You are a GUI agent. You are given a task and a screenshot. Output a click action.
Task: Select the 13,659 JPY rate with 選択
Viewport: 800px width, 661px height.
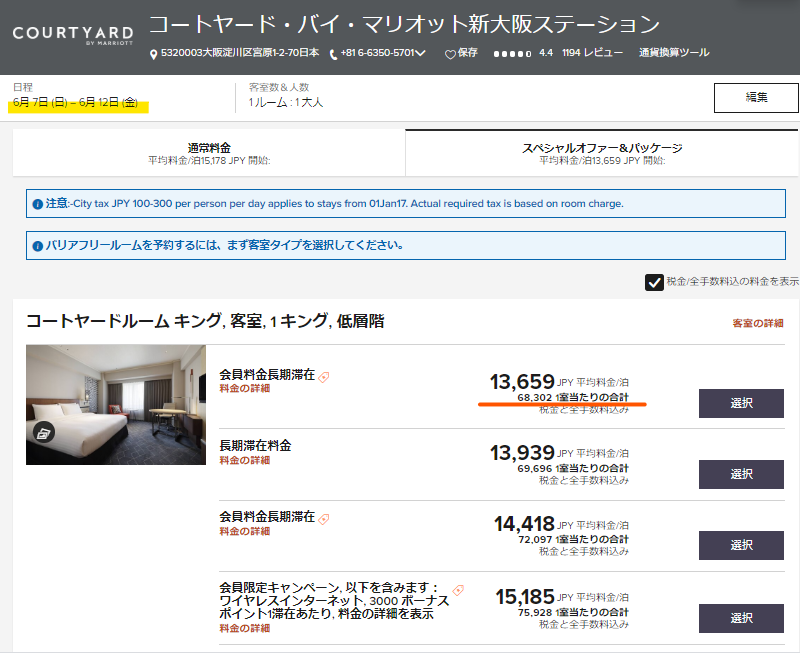pos(741,403)
